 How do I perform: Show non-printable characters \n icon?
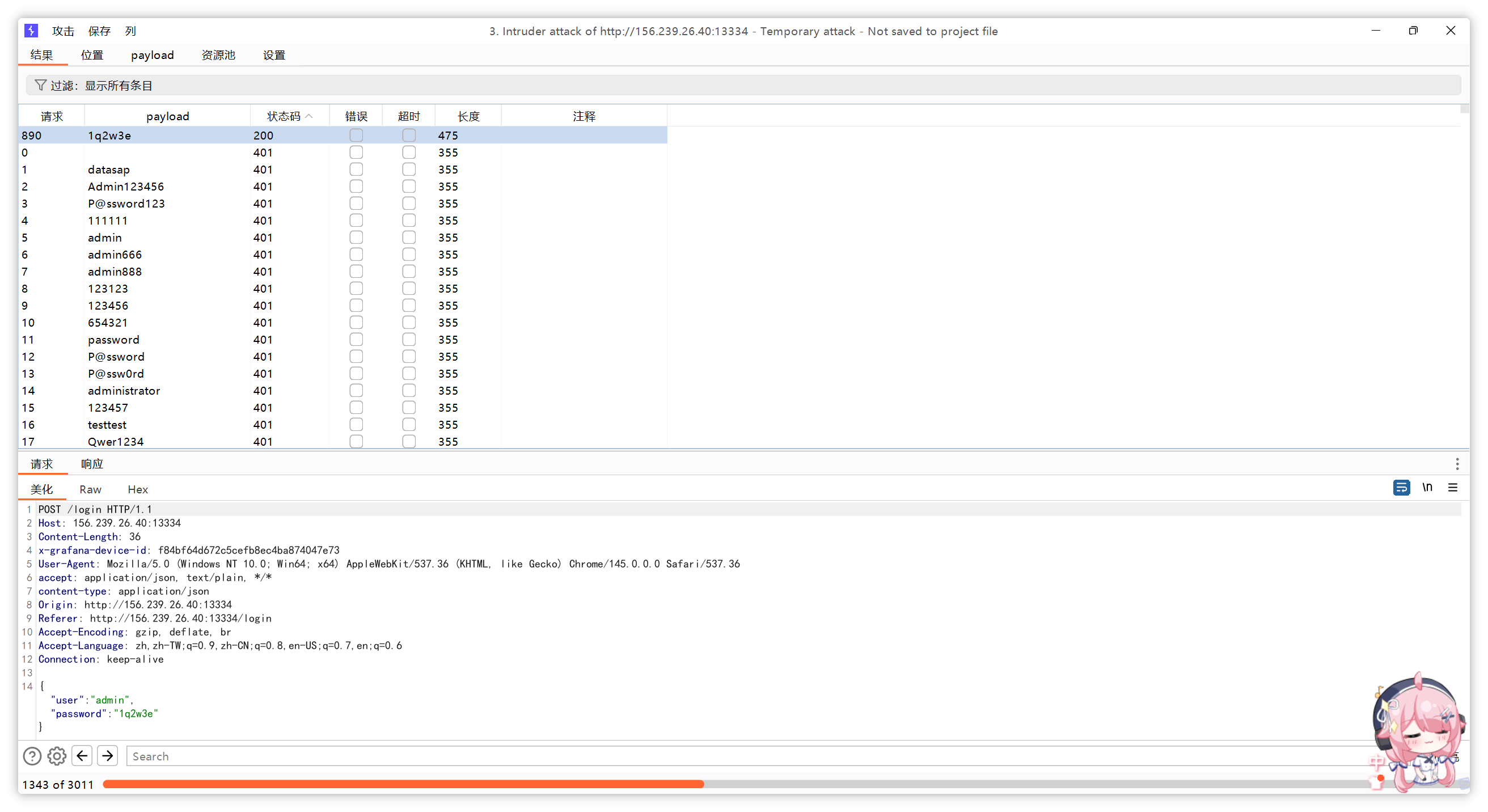1427,488
